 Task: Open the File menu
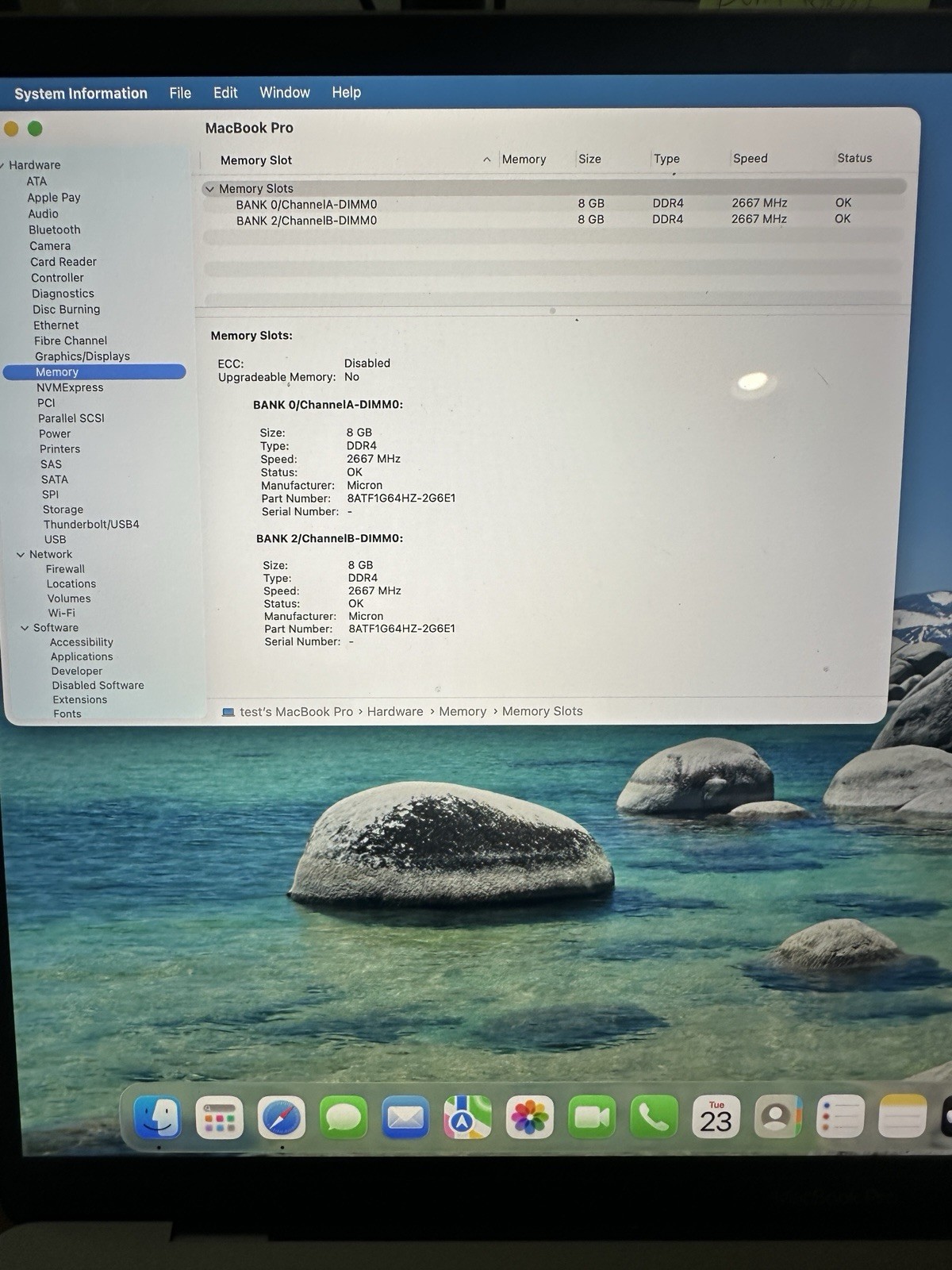coord(180,93)
